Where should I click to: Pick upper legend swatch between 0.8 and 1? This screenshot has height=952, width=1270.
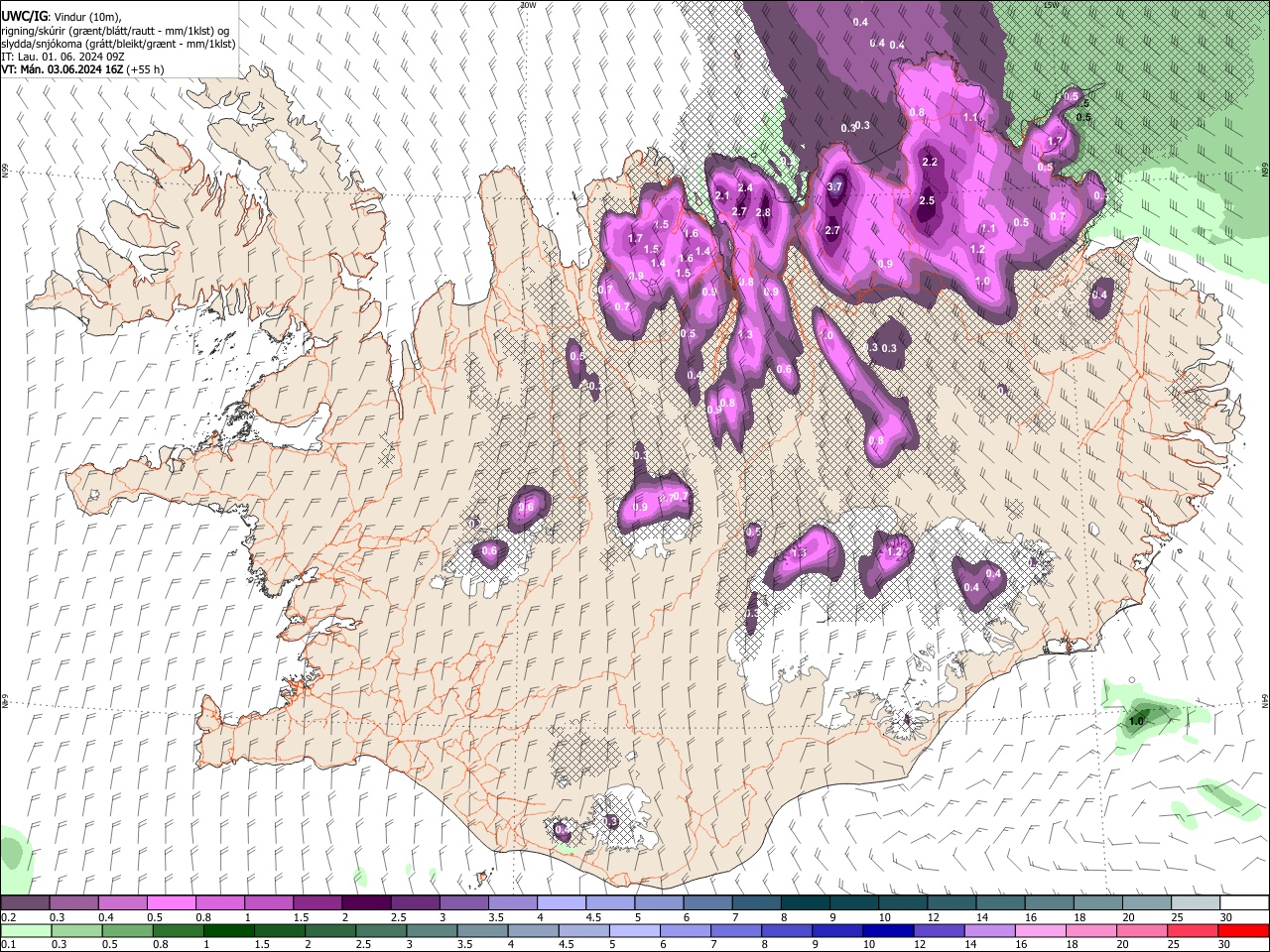pos(219,903)
